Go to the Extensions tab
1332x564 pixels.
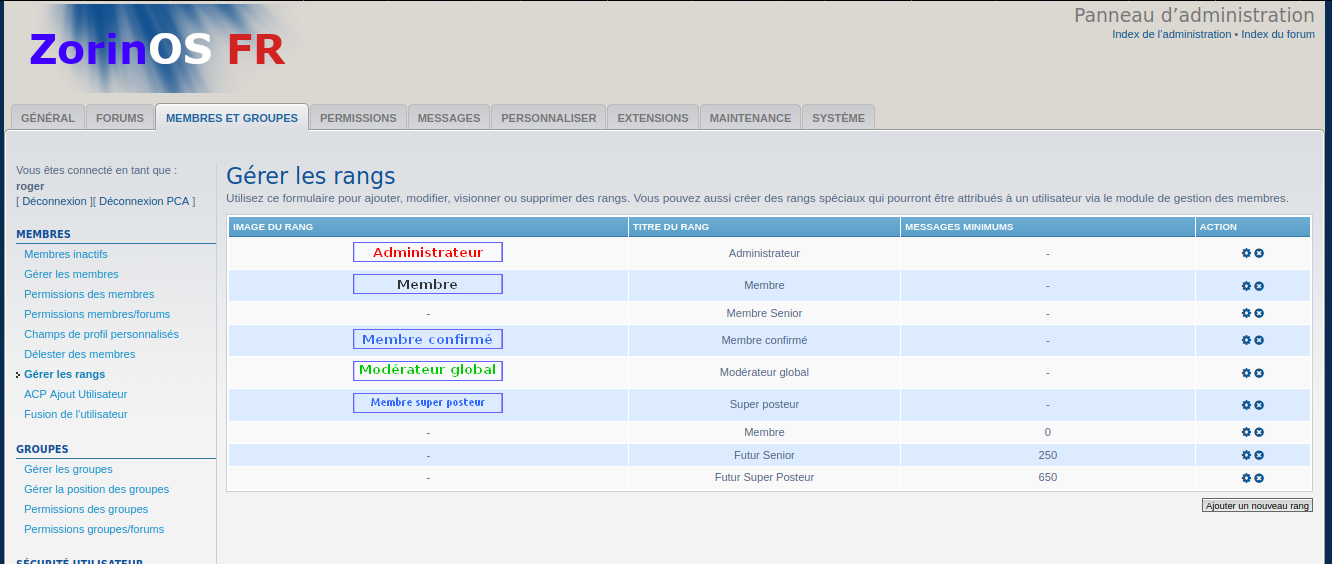pyautogui.click(x=652, y=118)
